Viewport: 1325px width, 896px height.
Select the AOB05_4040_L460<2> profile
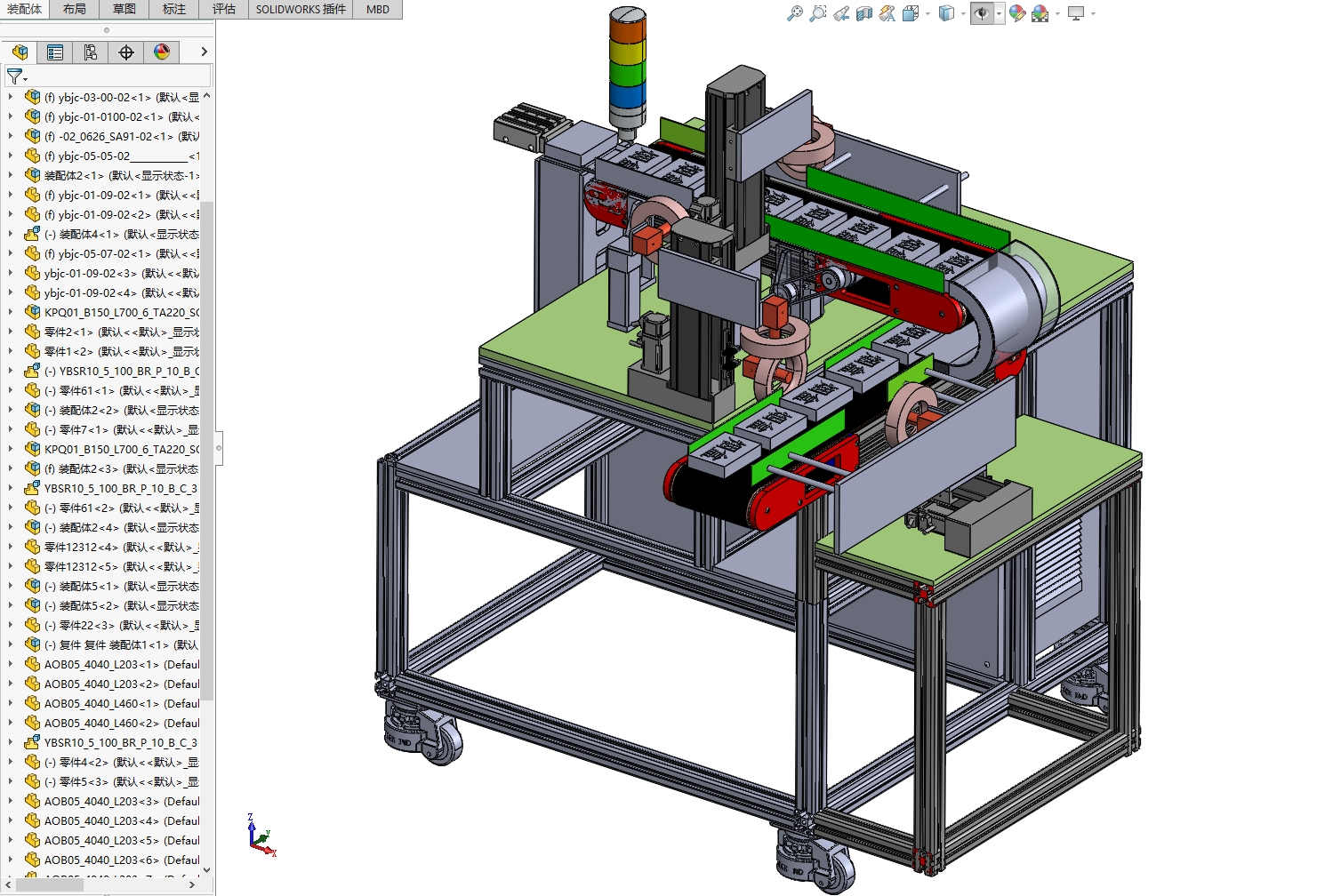pos(112,723)
